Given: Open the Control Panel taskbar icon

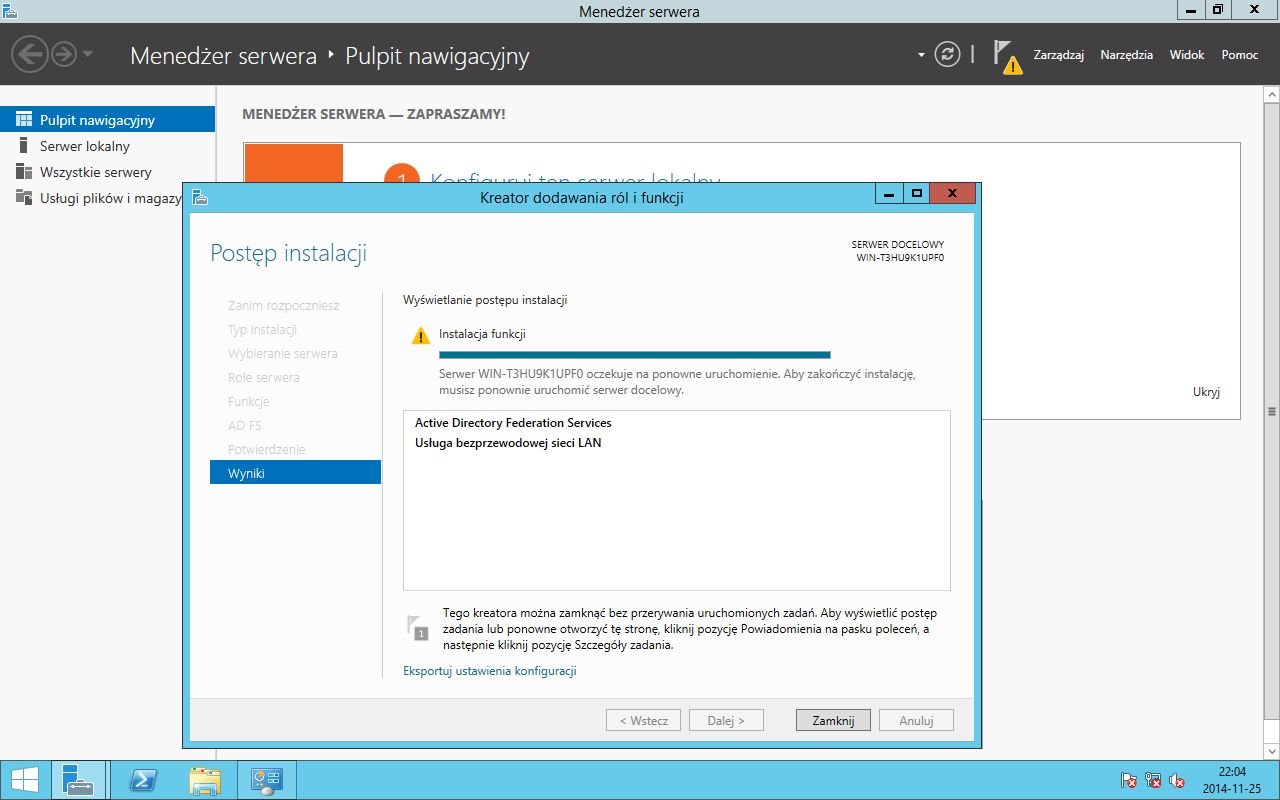Looking at the screenshot, I should pos(266,780).
